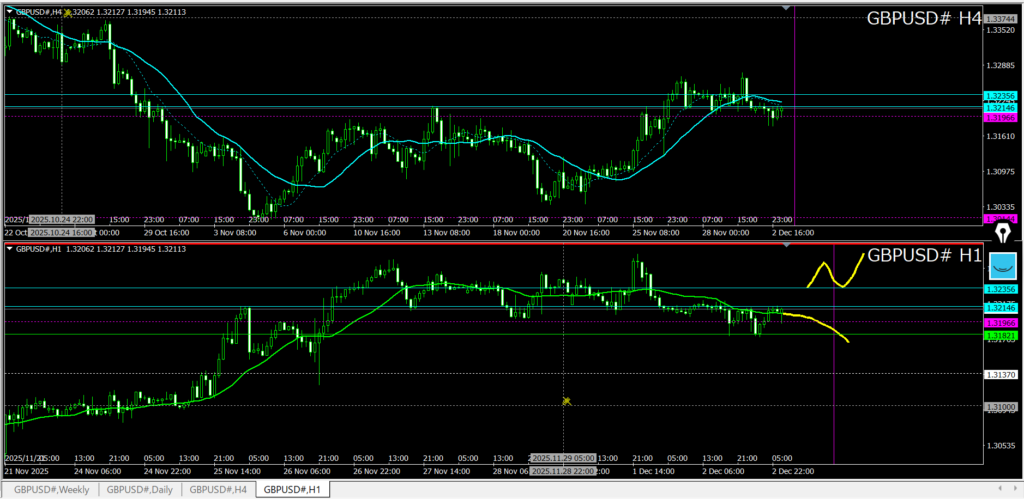Screen dimensions: 1024x499
Task: Click the blue smiley face Expert Advisor icon
Action: pos(1002,265)
